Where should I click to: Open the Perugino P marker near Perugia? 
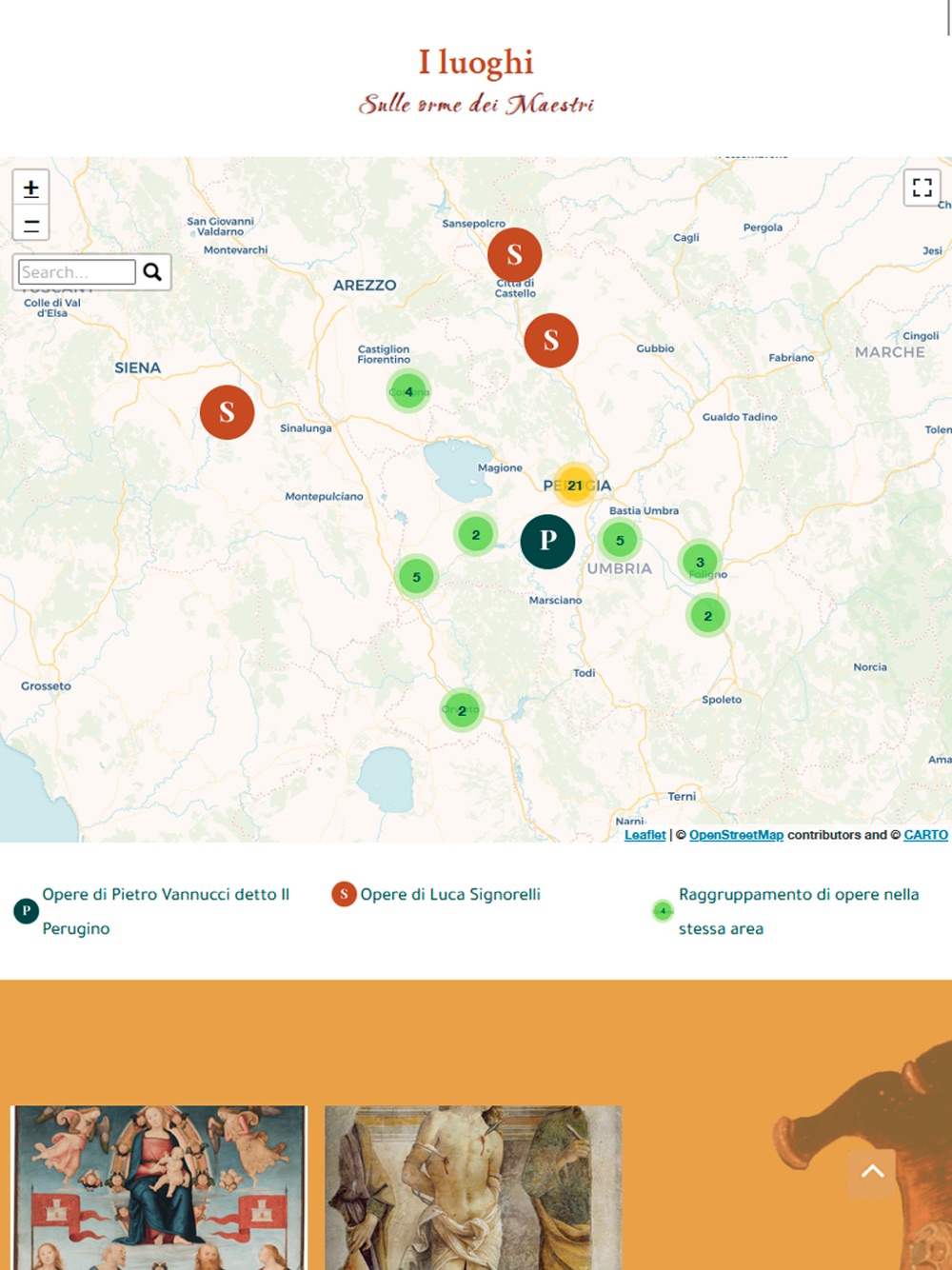coord(547,542)
